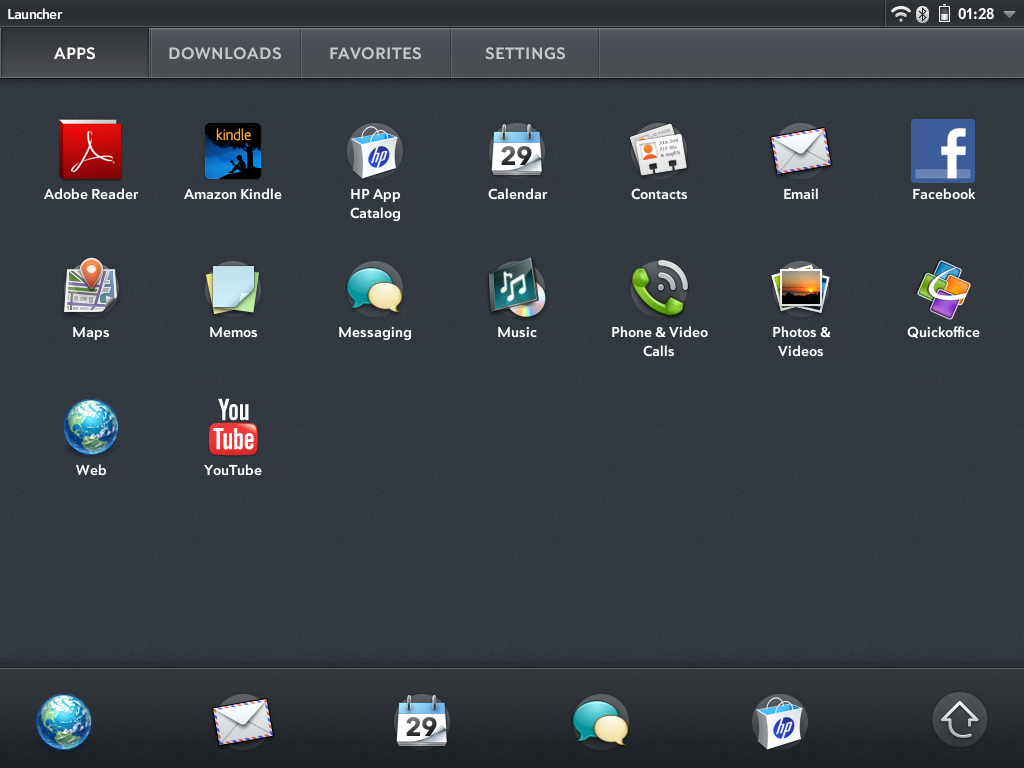Click the battery status icon
Viewport: 1024px width, 768px height.
coord(944,14)
